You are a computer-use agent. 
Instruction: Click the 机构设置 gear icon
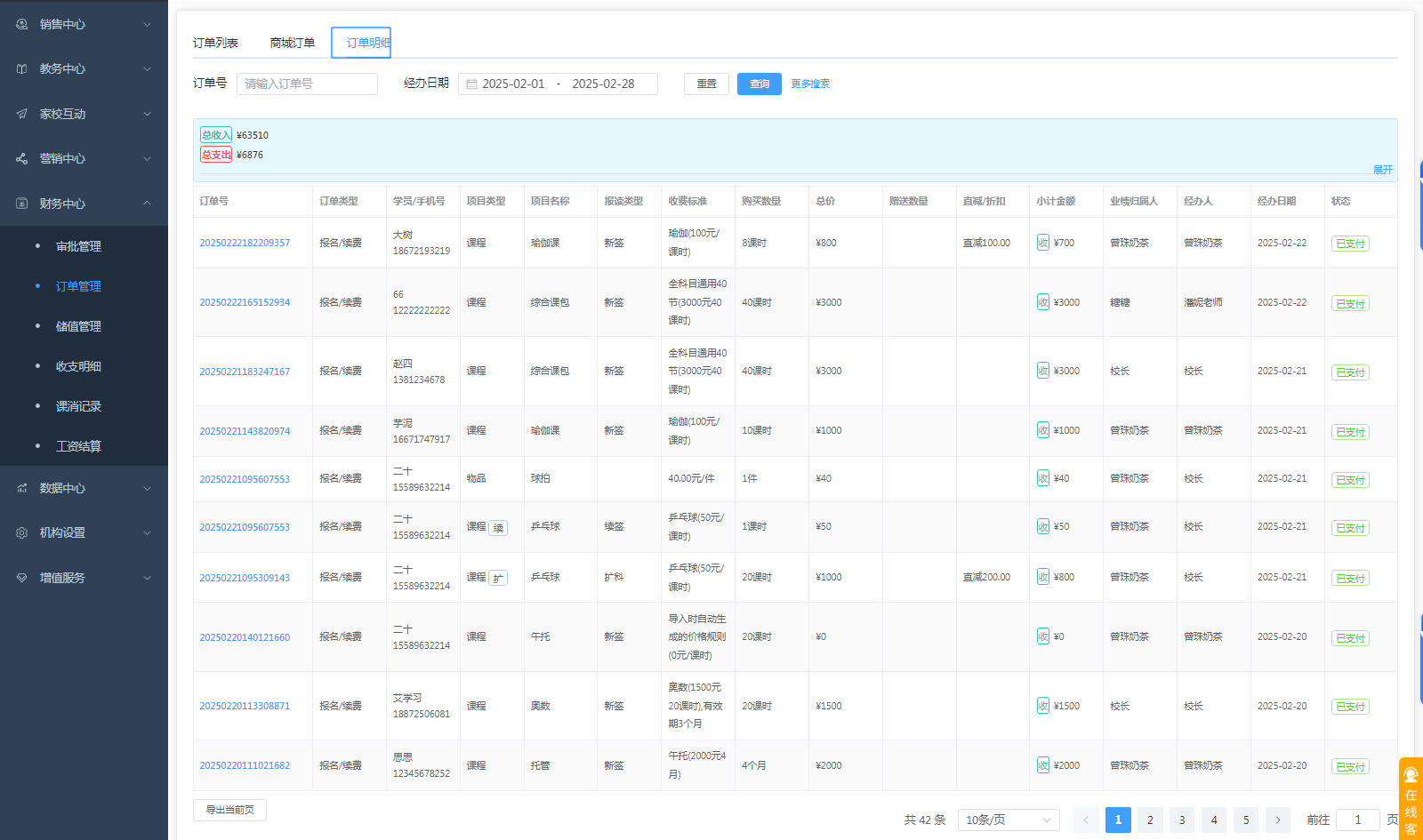point(22,532)
